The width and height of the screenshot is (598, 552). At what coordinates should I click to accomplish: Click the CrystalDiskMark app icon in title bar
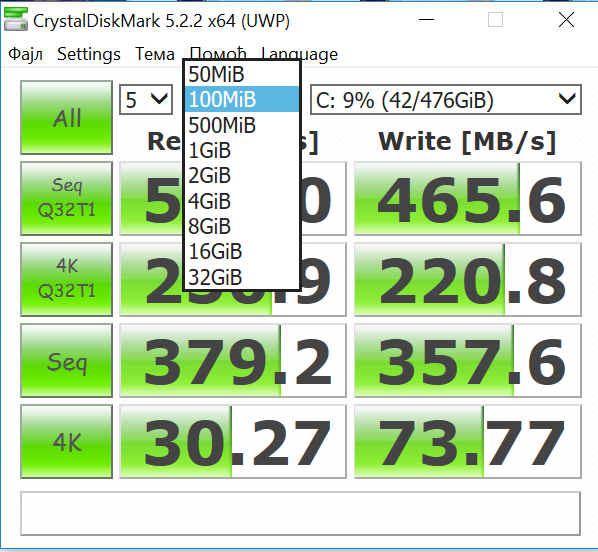16,19
